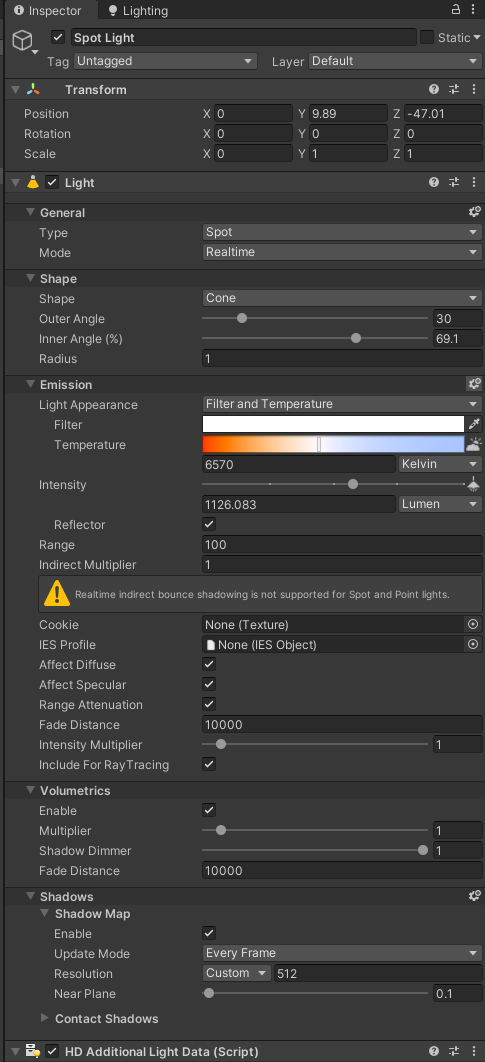Pick Filter color with the eyedropper

tap(474, 424)
